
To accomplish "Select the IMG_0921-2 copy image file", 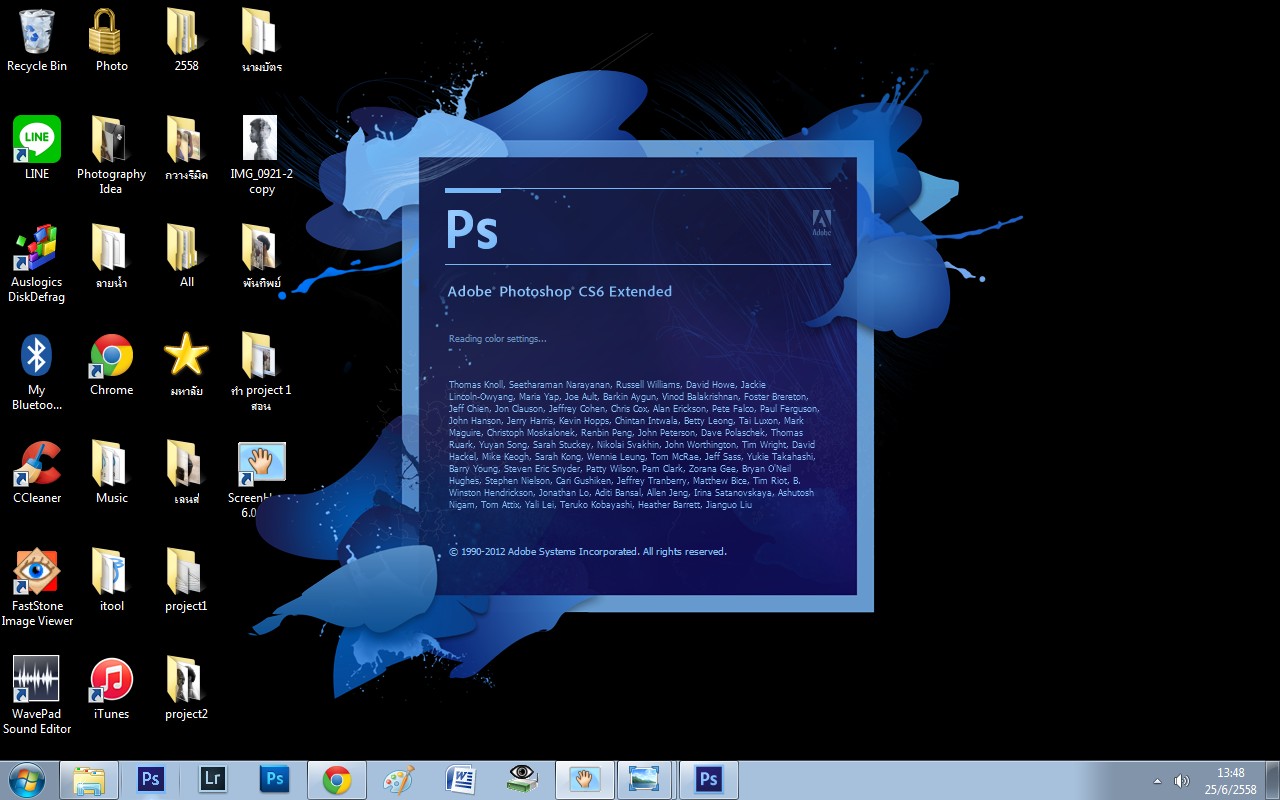I will 261,155.
